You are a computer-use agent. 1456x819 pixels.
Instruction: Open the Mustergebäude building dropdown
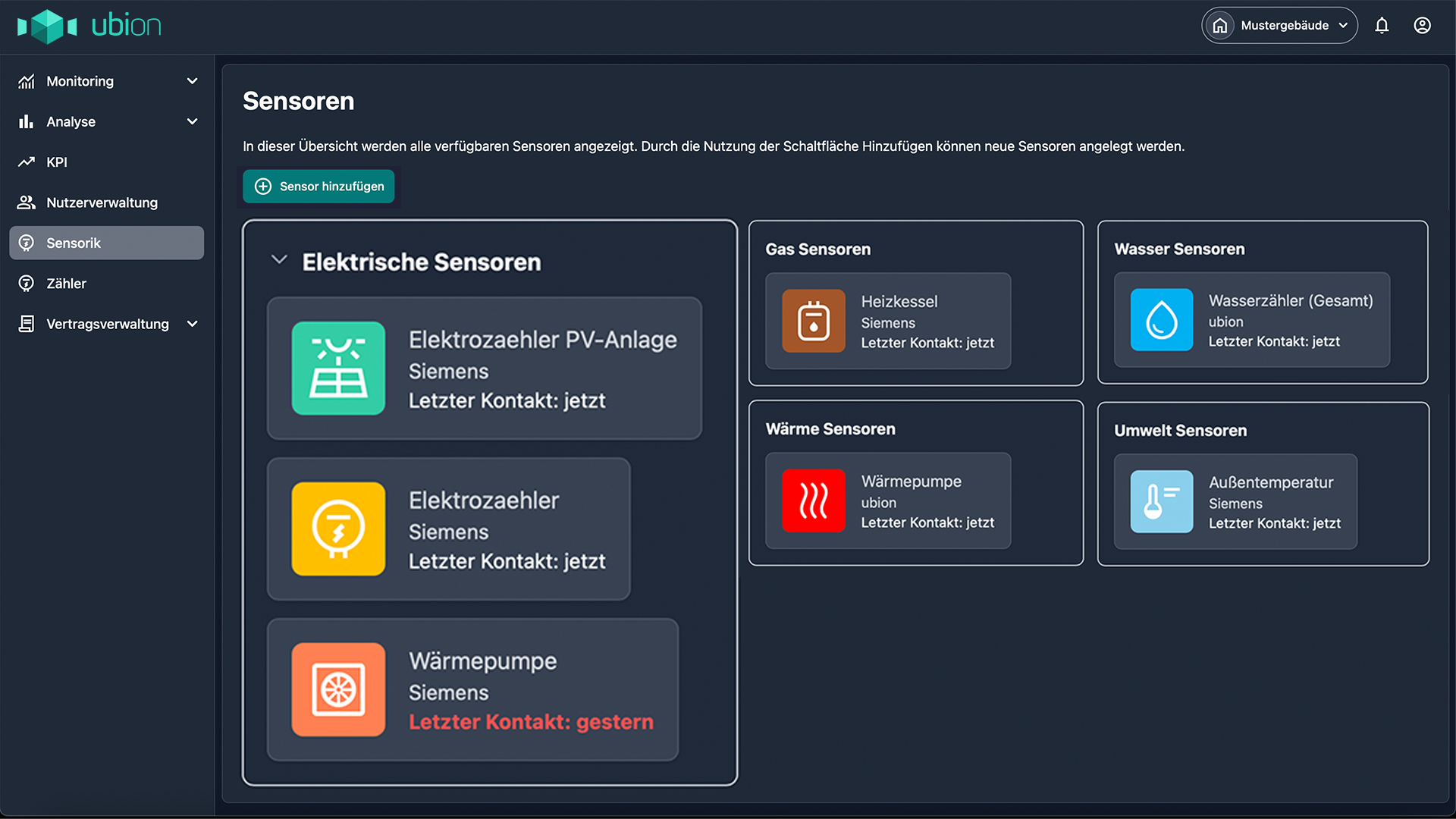pyautogui.click(x=1279, y=26)
